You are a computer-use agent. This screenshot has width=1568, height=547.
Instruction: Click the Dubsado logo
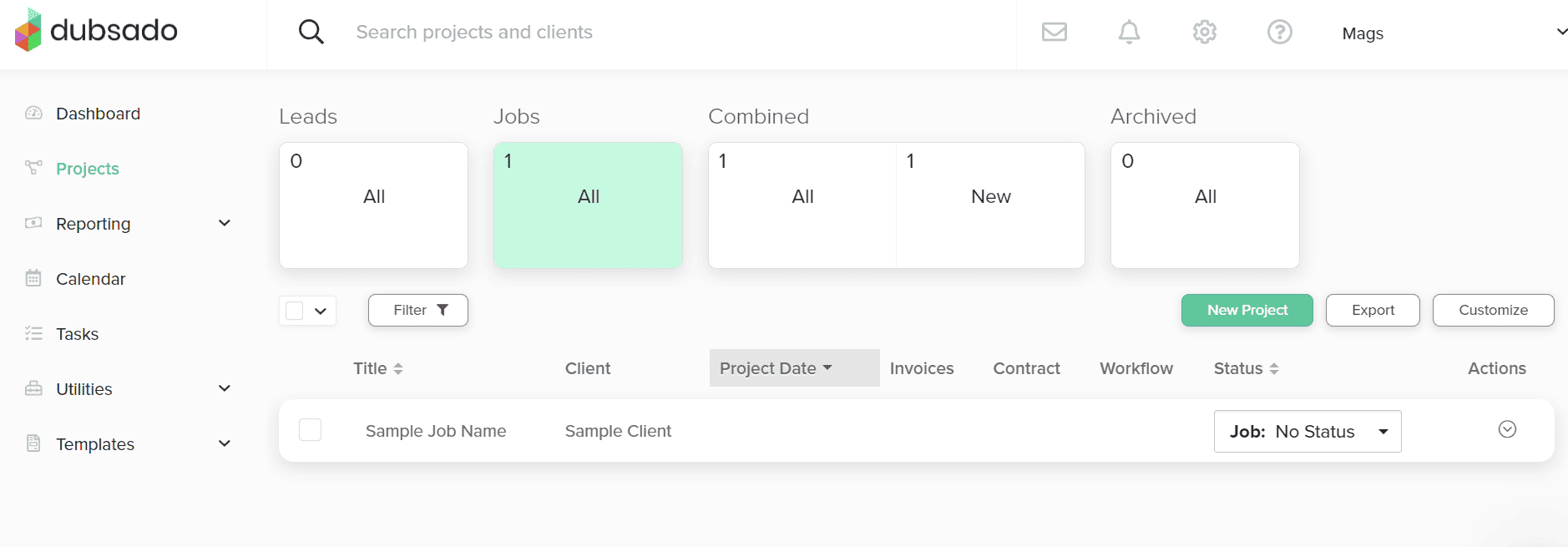click(x=96, y=31)
